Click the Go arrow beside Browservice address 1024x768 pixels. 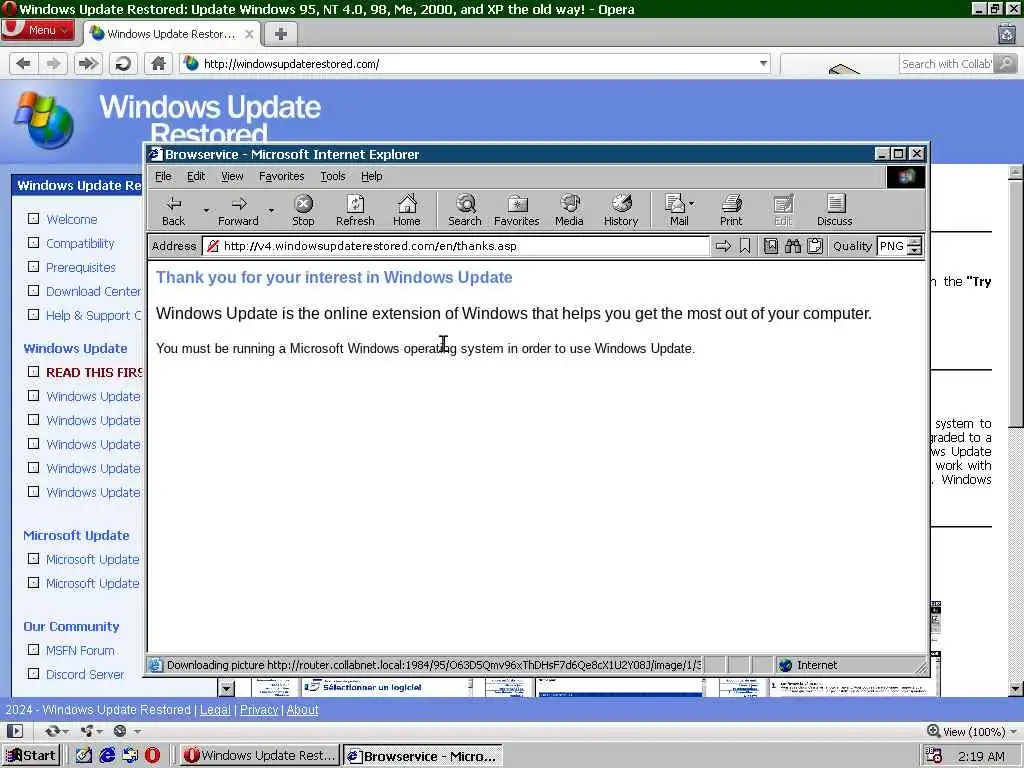[x=723, y=246]
